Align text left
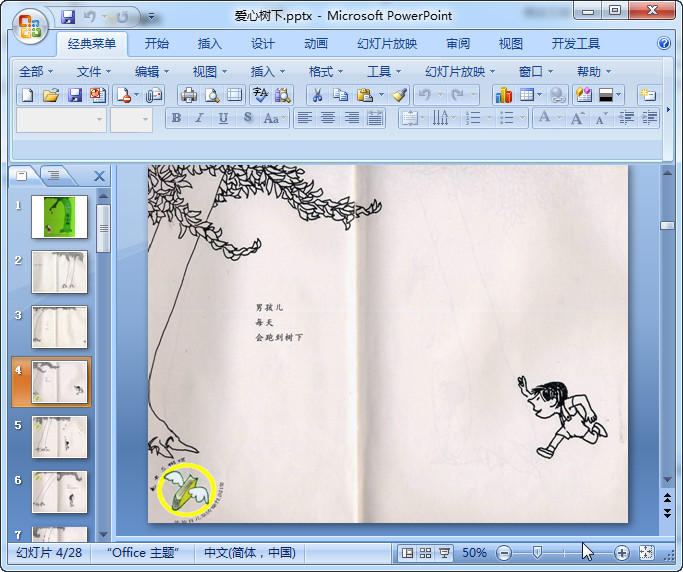 305,118
